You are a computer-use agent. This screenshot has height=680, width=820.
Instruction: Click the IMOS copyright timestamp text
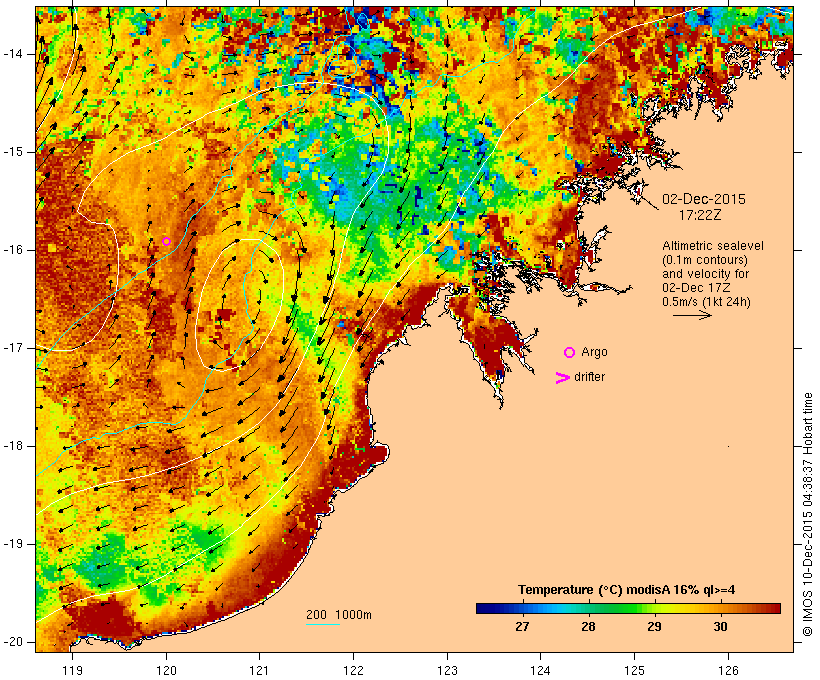pyautogui.click(x=808, y=515)
